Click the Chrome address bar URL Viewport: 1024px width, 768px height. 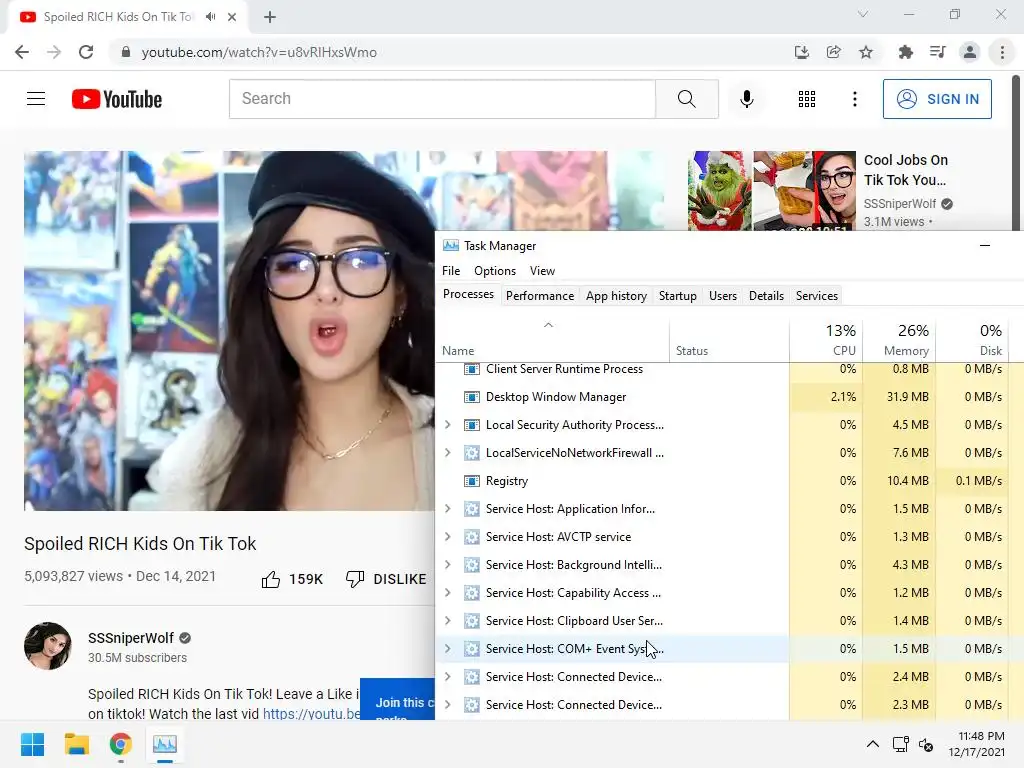[259, 52]
